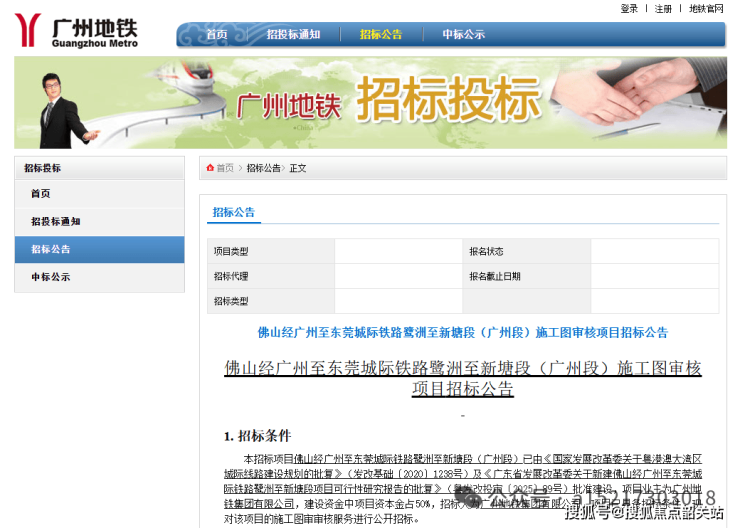
Task: Click the 登录 link at top right
Action: 629,8
